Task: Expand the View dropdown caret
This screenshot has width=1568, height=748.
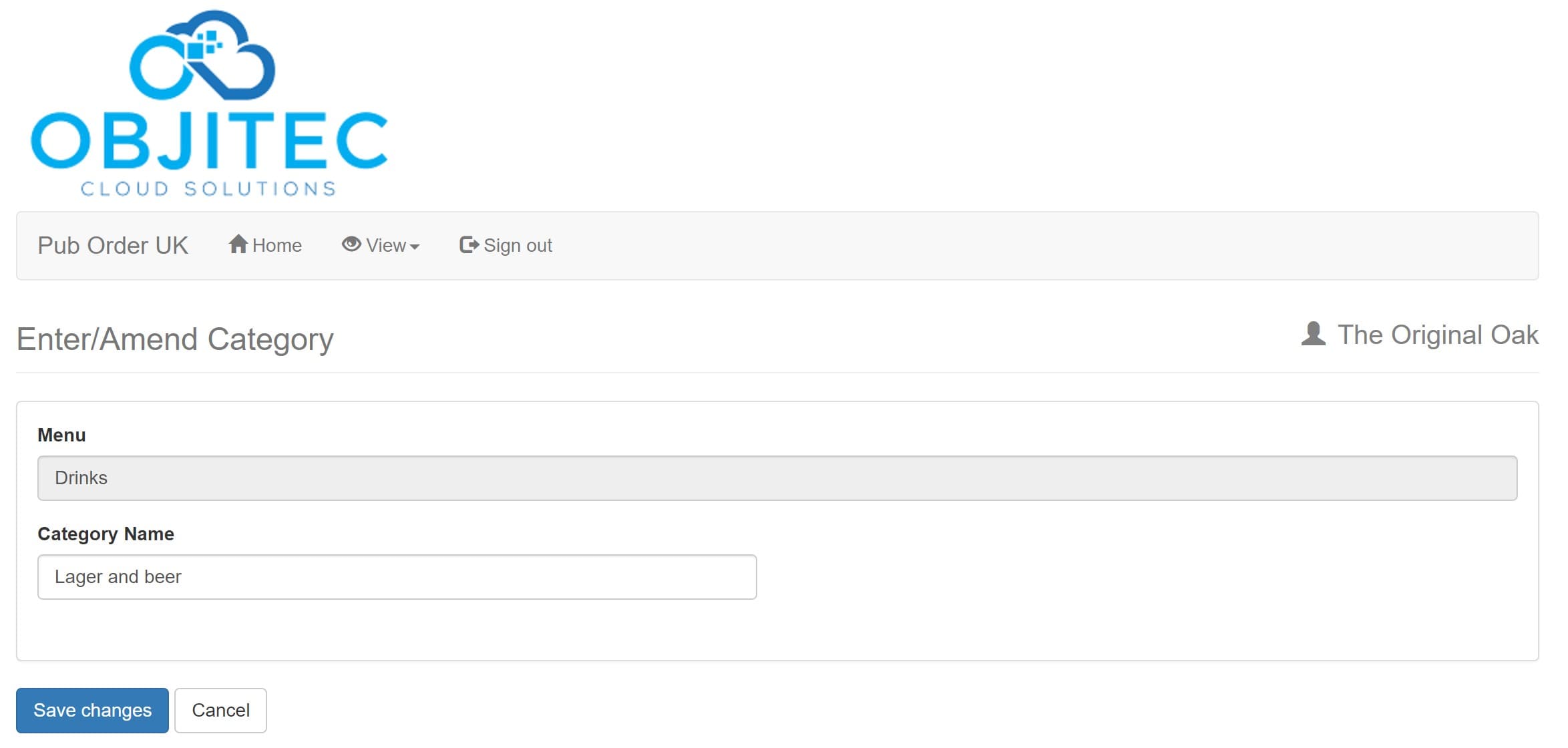Action: coord(415,247)
